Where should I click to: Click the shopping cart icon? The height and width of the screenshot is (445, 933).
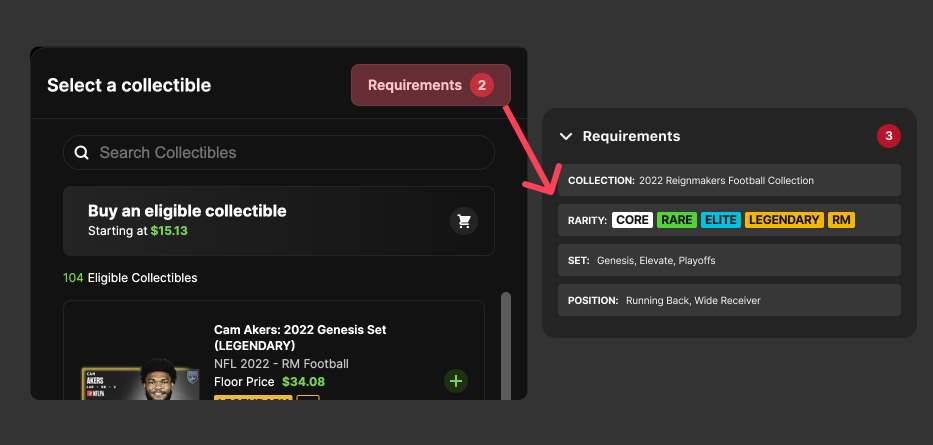pyautogui.click(x=464, y=221)
